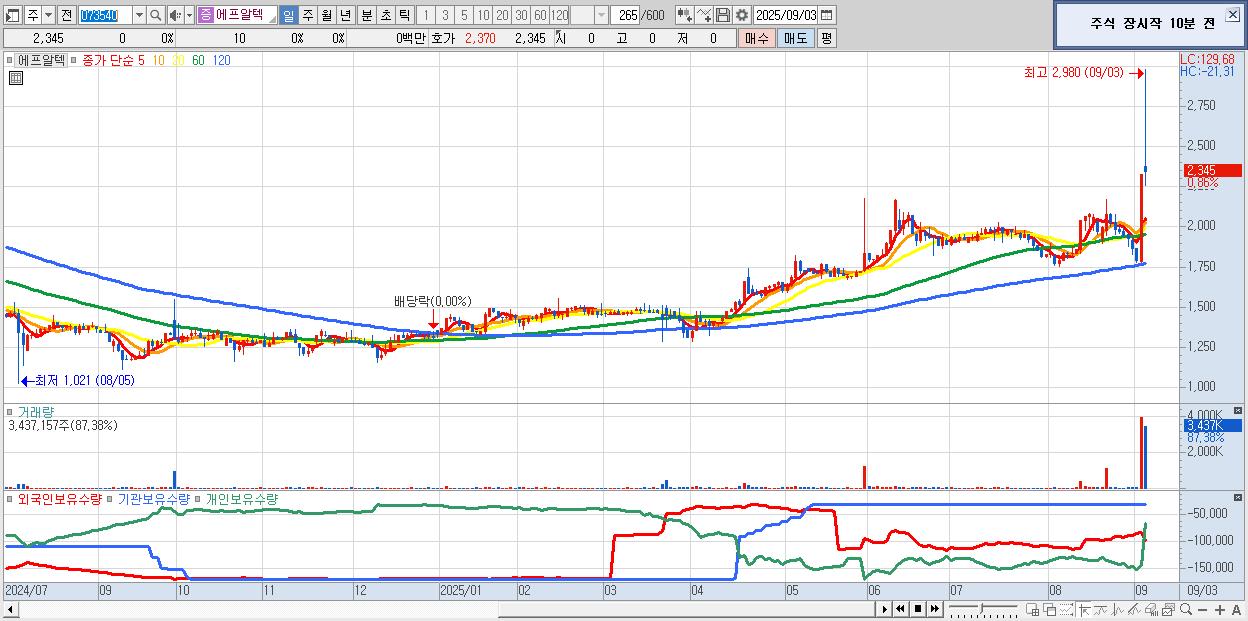
Task: Click the chart layout icon beside 주
Action: (x=12, y=15)
